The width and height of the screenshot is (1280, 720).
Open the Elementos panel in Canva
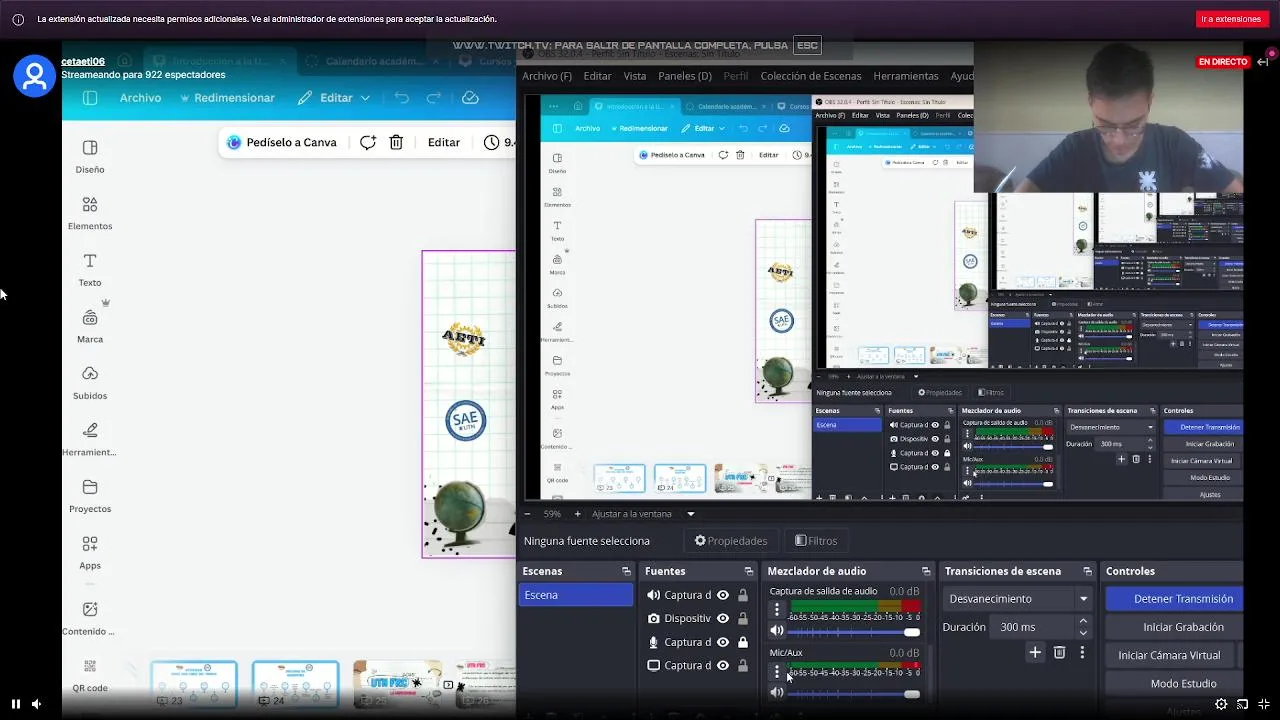coord(90,213)
